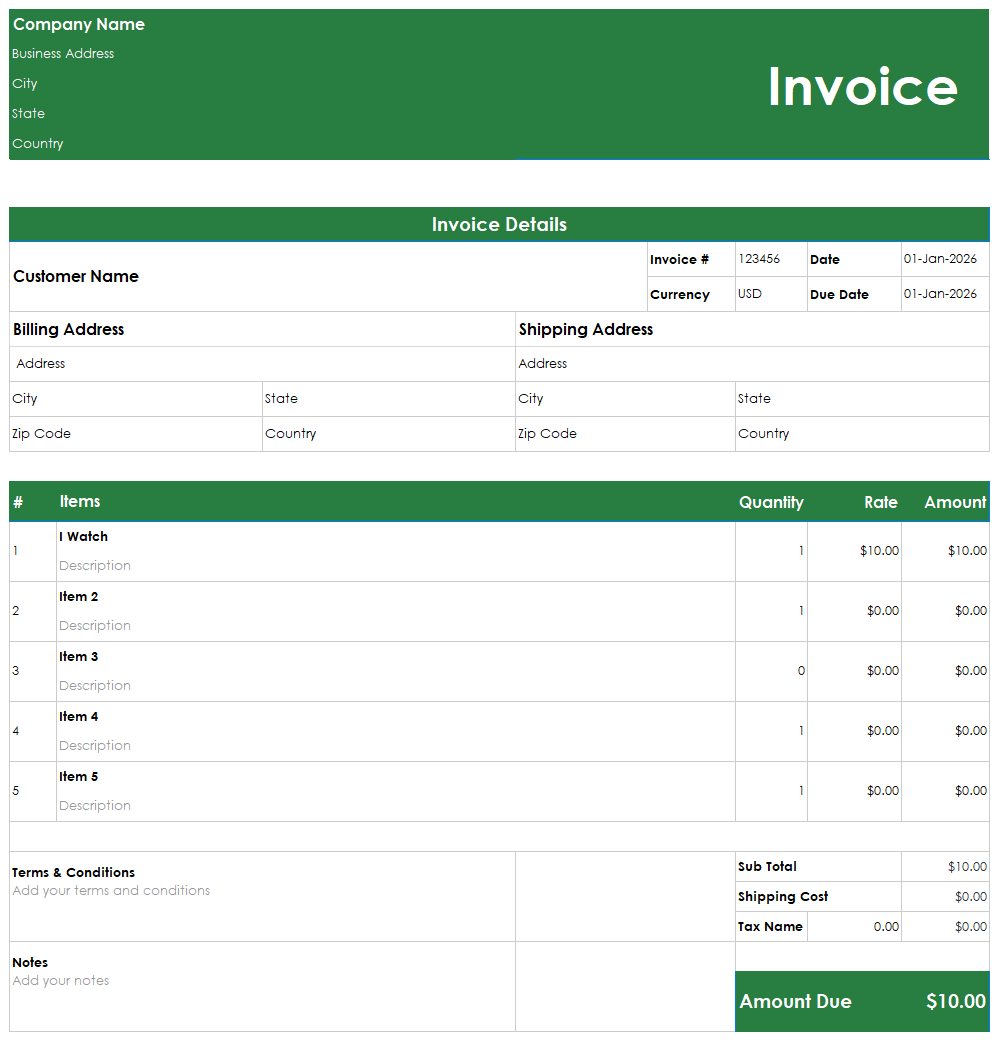Select the Quantity cell for Item 3

(x=771, y=670)
